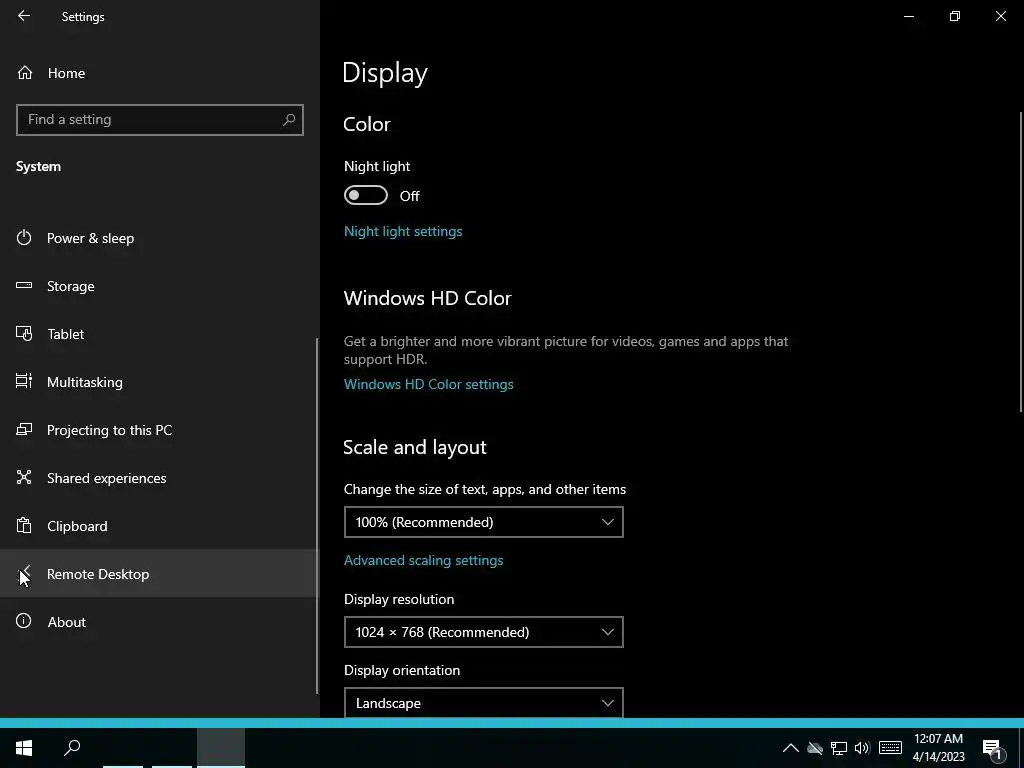
Task: Open taskbar search magnifier
Action: 72,748
